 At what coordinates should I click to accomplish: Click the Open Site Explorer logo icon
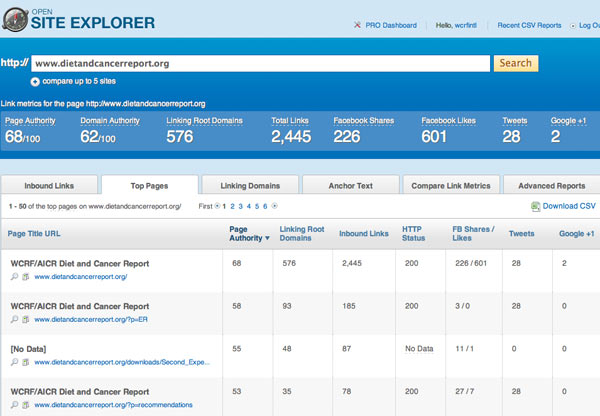tap(15, 19)
